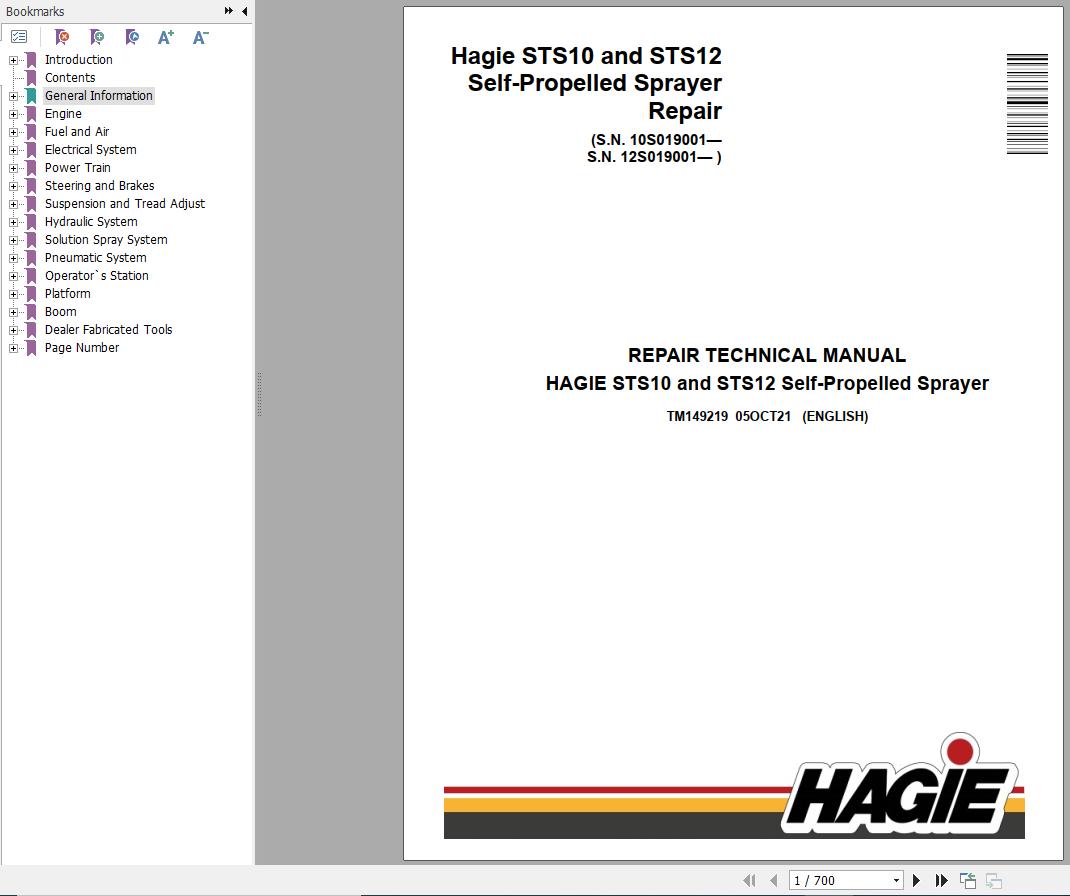The height and width of the screenshot is (896, 1070).
Task: Click the bookmark icon beside Contents
Action: pyautogui.click(x=31, y=78)
